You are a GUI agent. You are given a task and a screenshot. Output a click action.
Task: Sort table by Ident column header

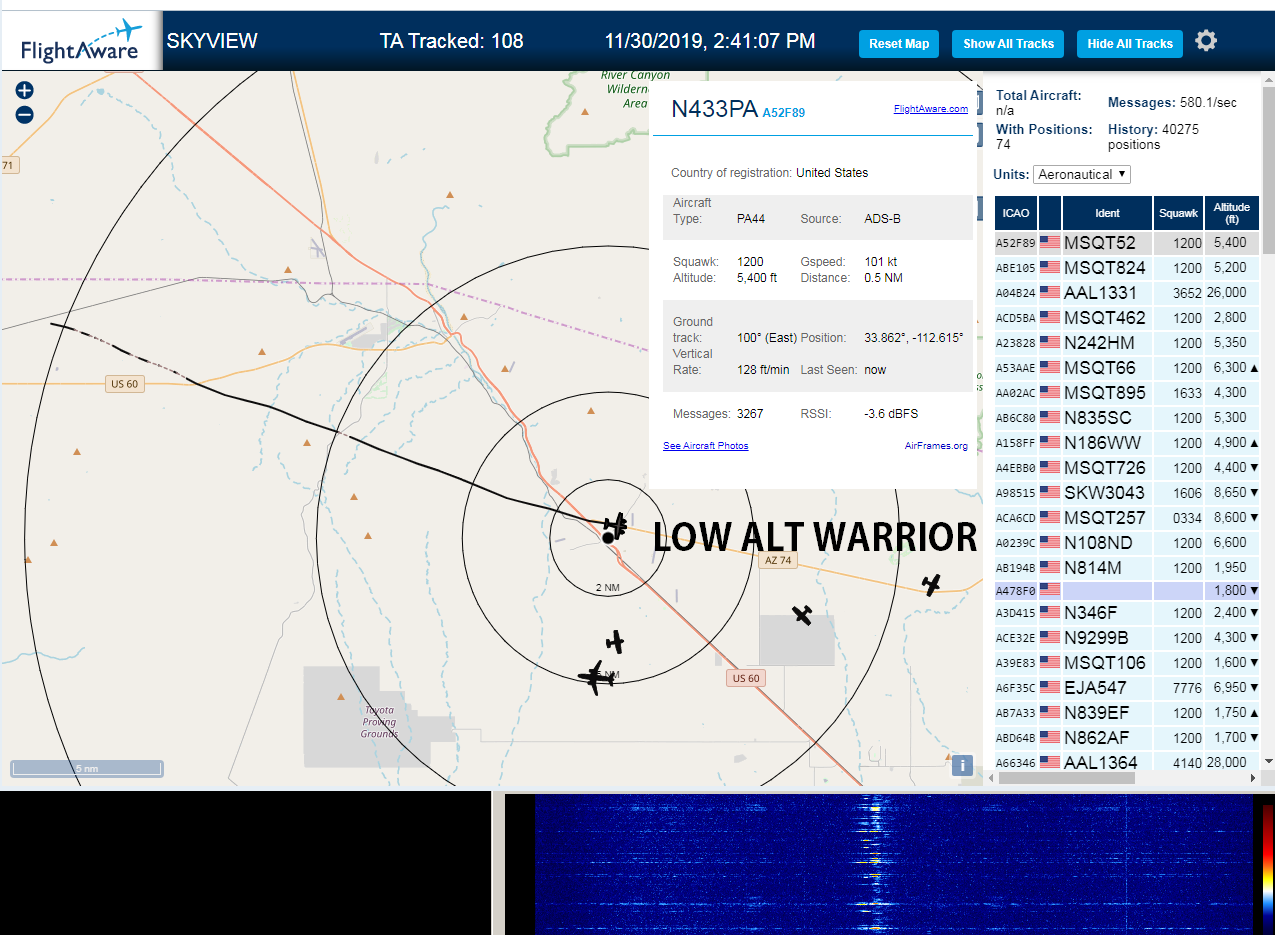pos(1107,213)
